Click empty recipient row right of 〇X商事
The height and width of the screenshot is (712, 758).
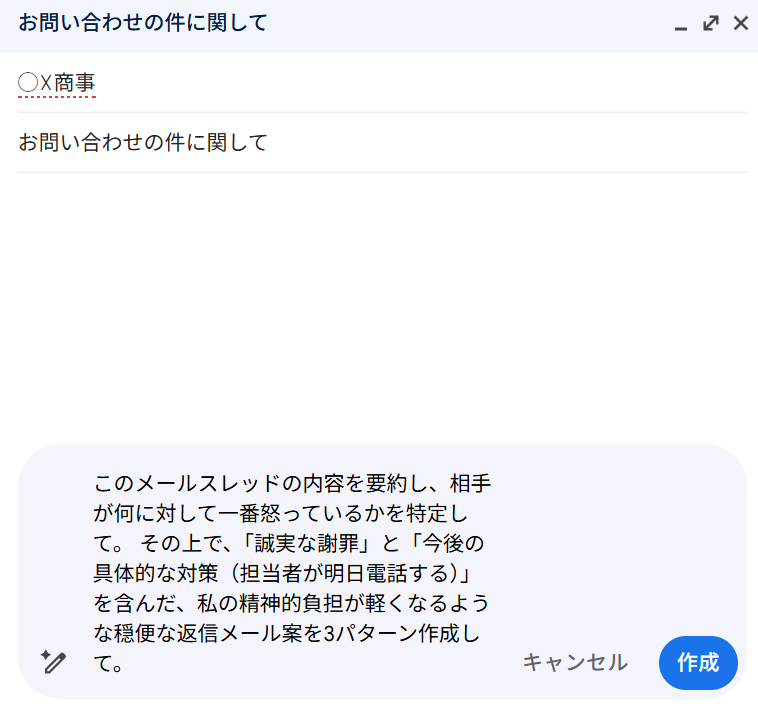point(420,83)
